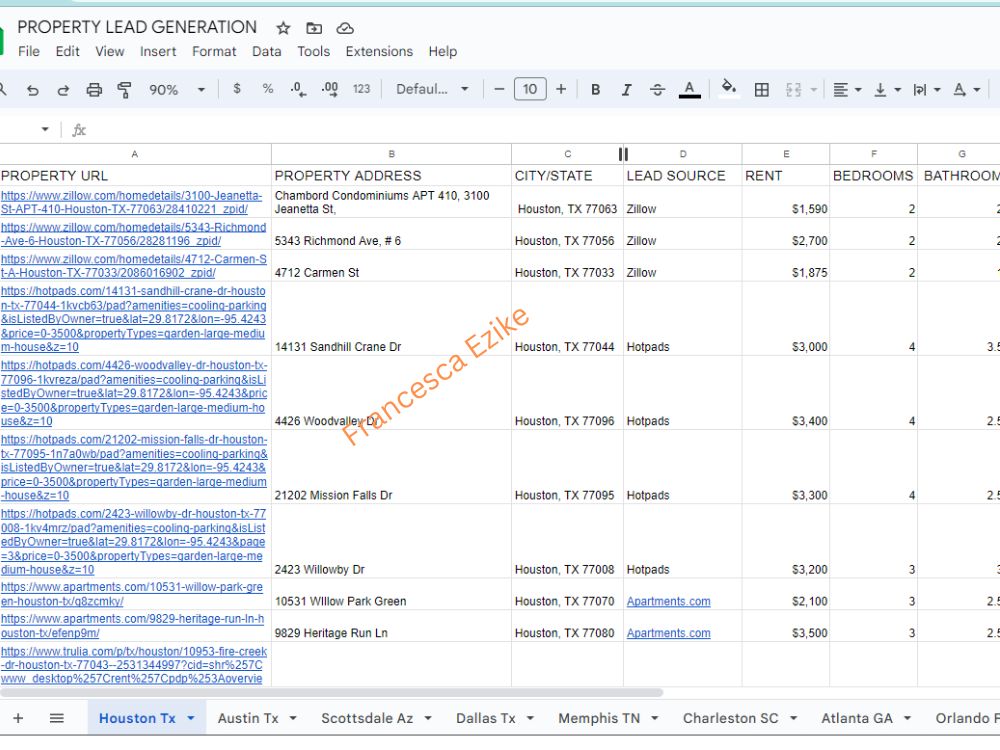The image size is (1000, 750).
Task: Select column B header
Action: click(x=391, y=154)
